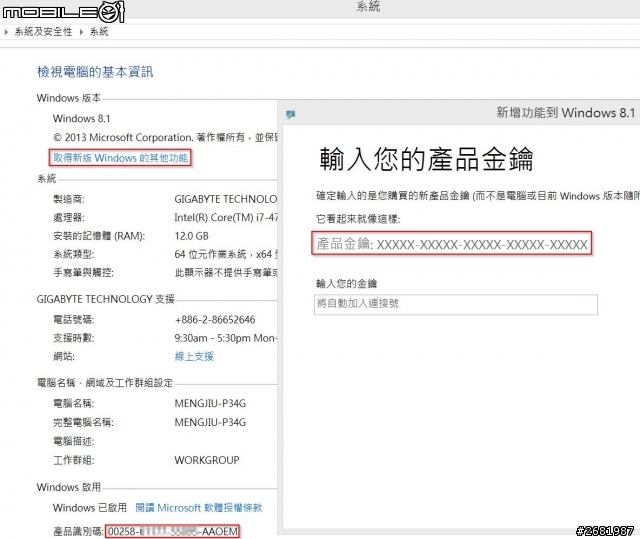The width and height of the screenshot is (640, 539).
Task: Expand the arrow before 系統及安全性 breadcrumb
Action: 6,31
